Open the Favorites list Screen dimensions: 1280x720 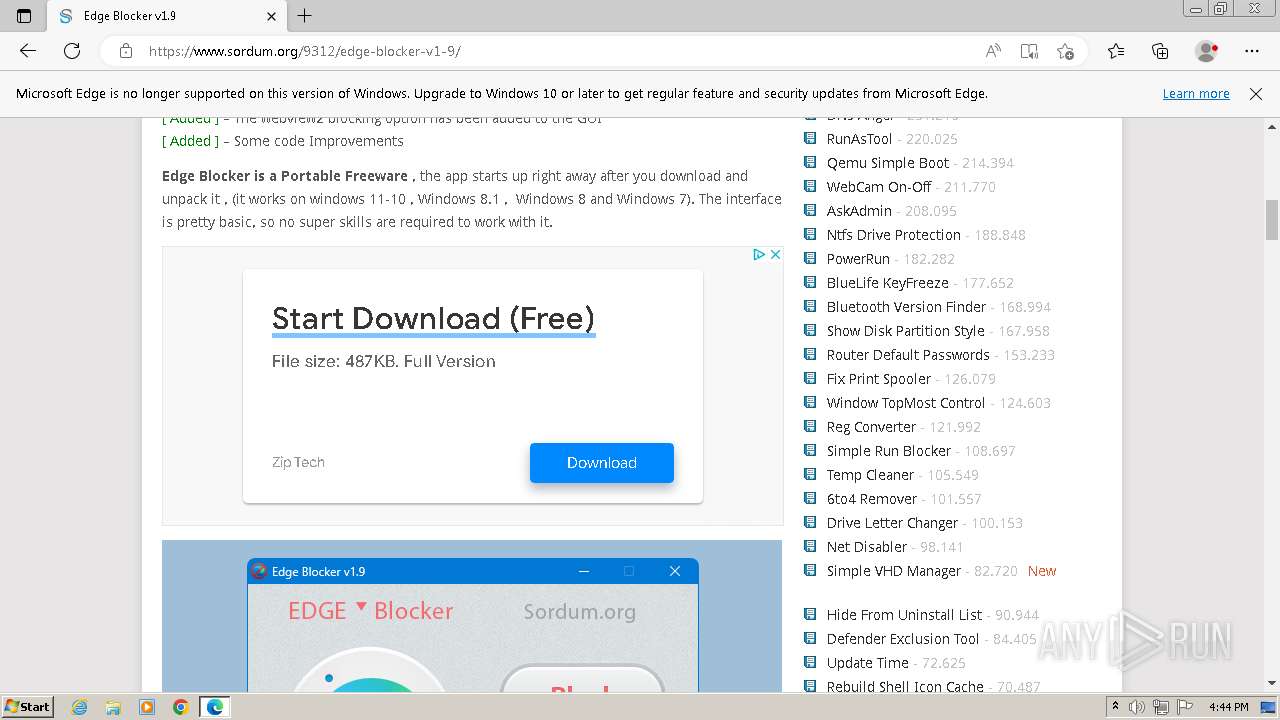[1116, 51]
